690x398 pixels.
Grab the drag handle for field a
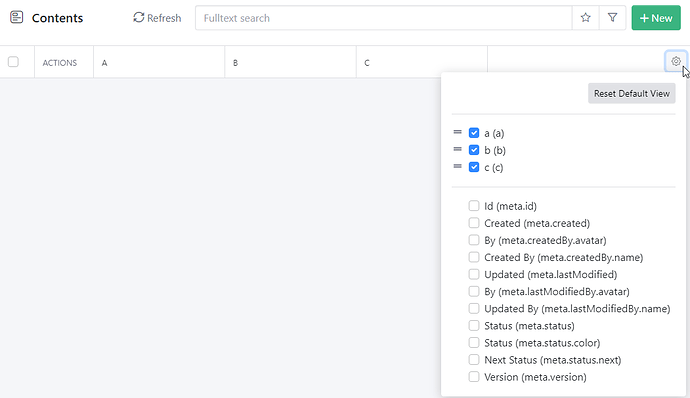(458, 132)
